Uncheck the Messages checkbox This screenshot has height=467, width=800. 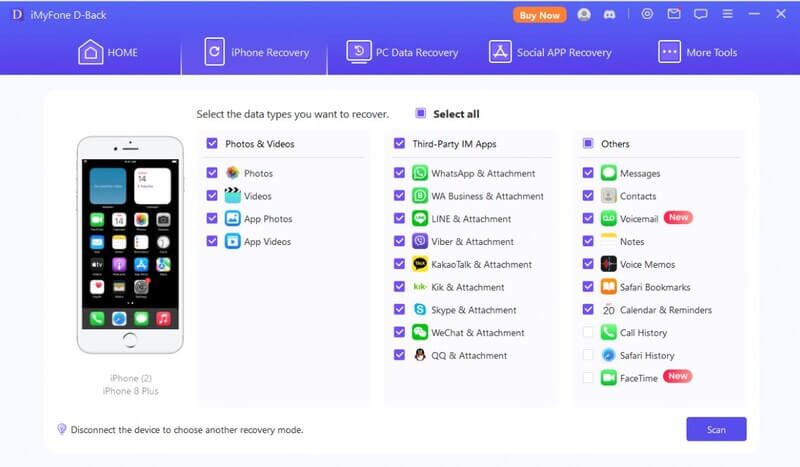pos(588,173)
